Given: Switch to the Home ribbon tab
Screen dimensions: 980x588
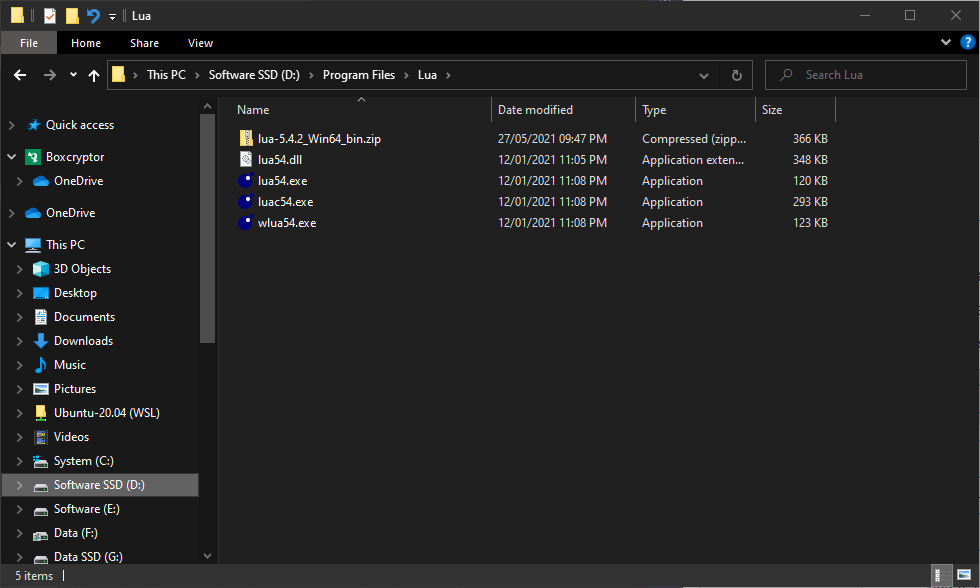Looking at the screenshot, I should coord(86,43).
